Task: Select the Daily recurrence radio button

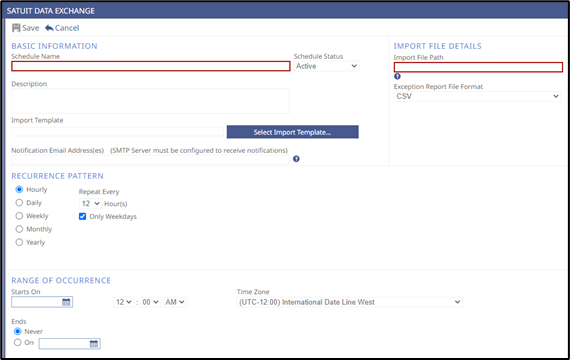Action: (19, 203)
